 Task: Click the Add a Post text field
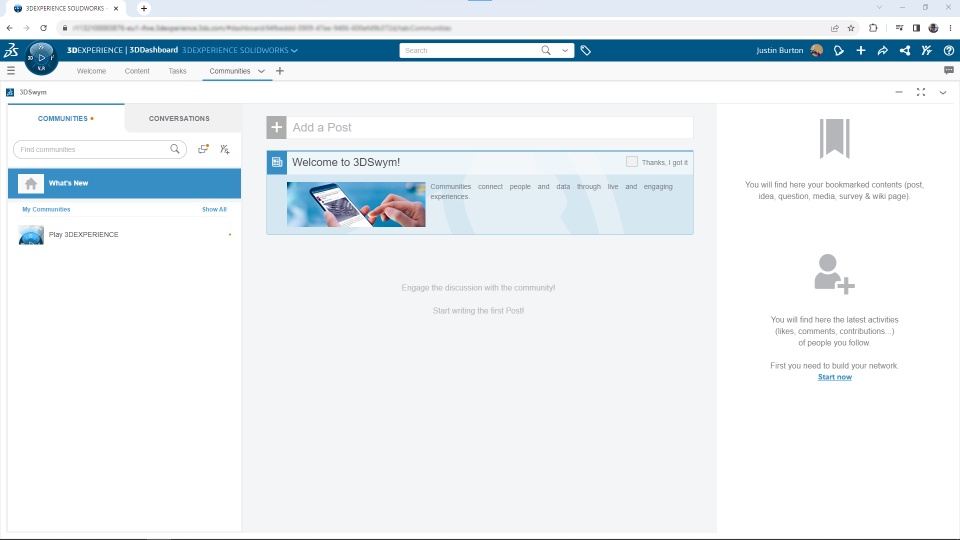pyautogui.click(x=490, y=127)
